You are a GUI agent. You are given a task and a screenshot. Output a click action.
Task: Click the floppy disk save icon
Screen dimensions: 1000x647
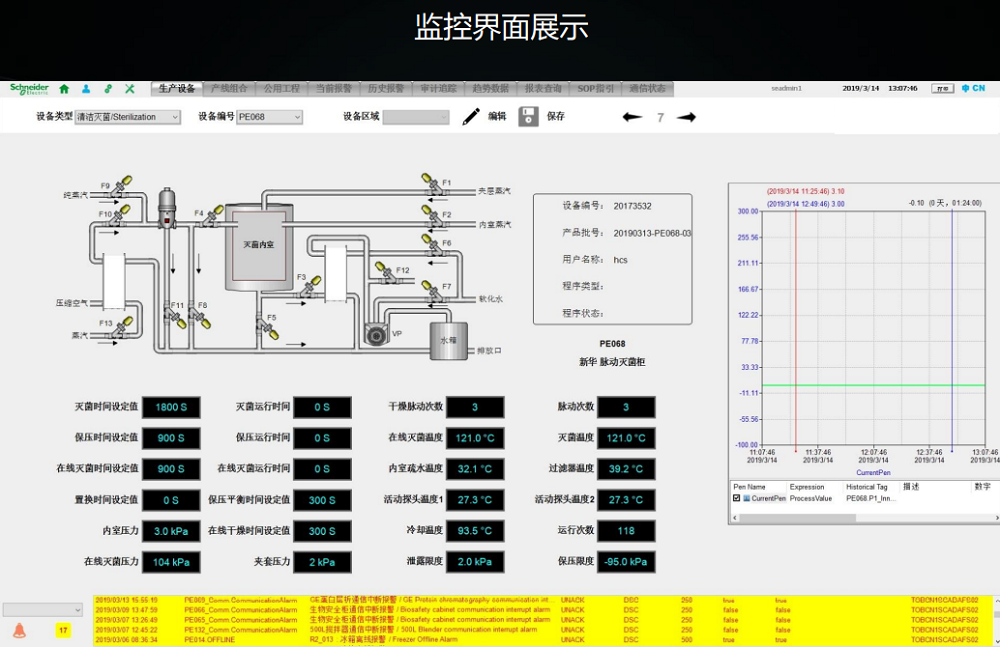point(528,117)
